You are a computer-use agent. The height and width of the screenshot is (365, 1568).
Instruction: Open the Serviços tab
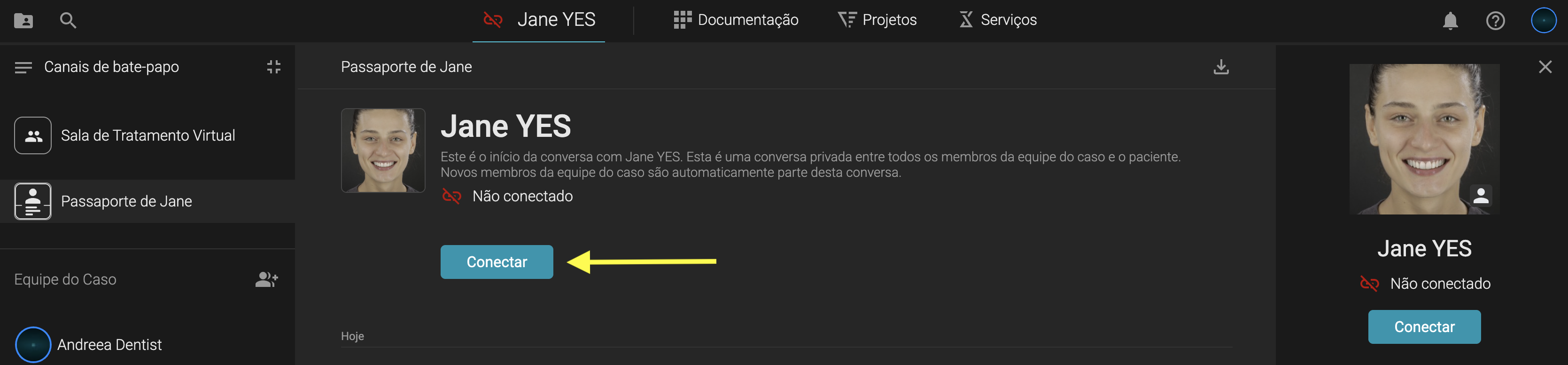[998, 20]
